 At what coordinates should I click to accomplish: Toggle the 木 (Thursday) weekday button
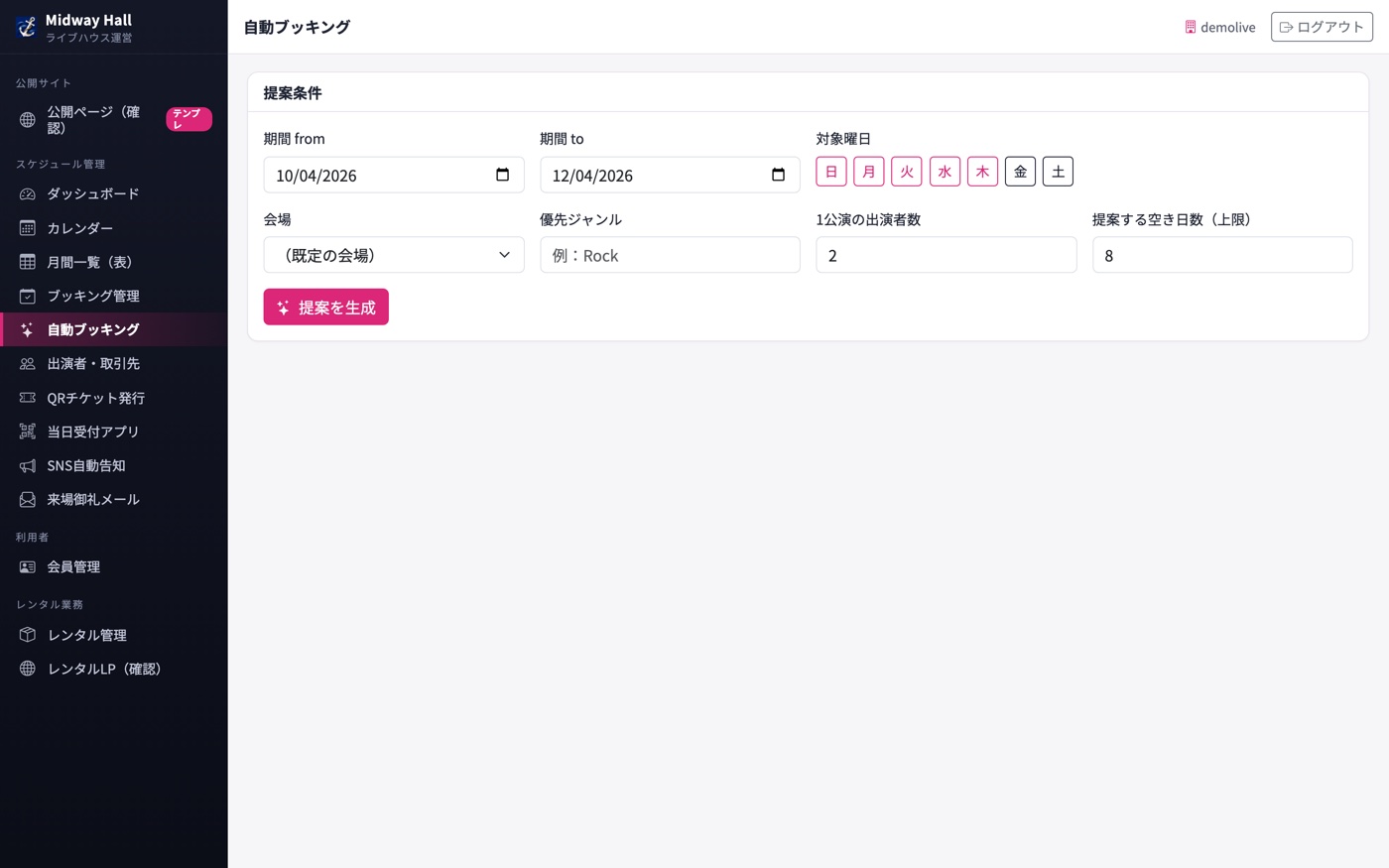(982, 172)
